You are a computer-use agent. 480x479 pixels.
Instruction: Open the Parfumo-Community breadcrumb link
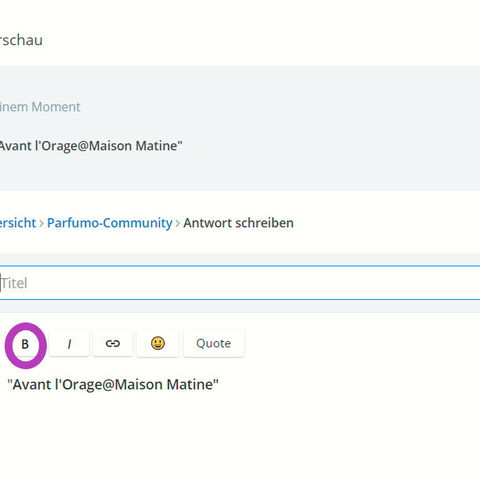110,223
